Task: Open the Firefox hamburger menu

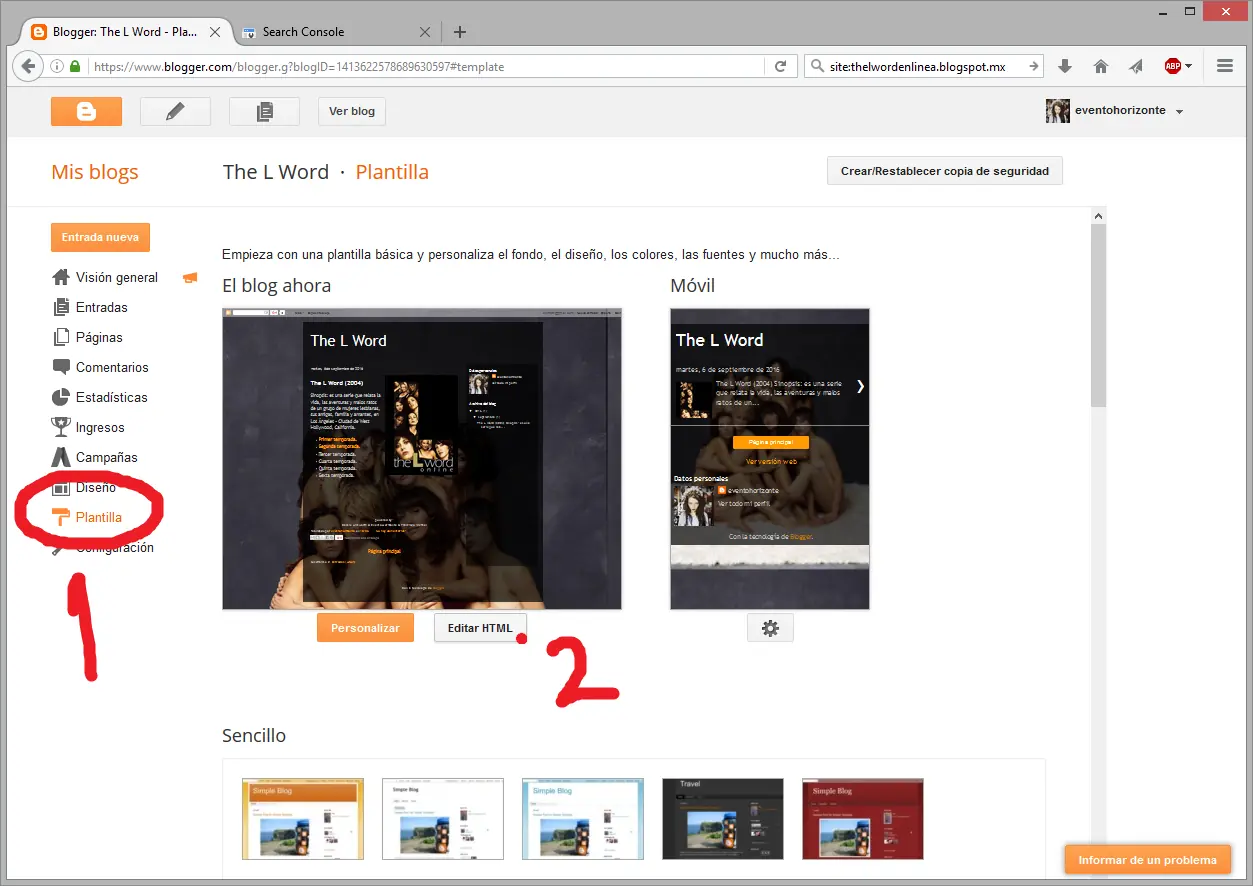Action: pyautogui.click(x=1225, y=66)
